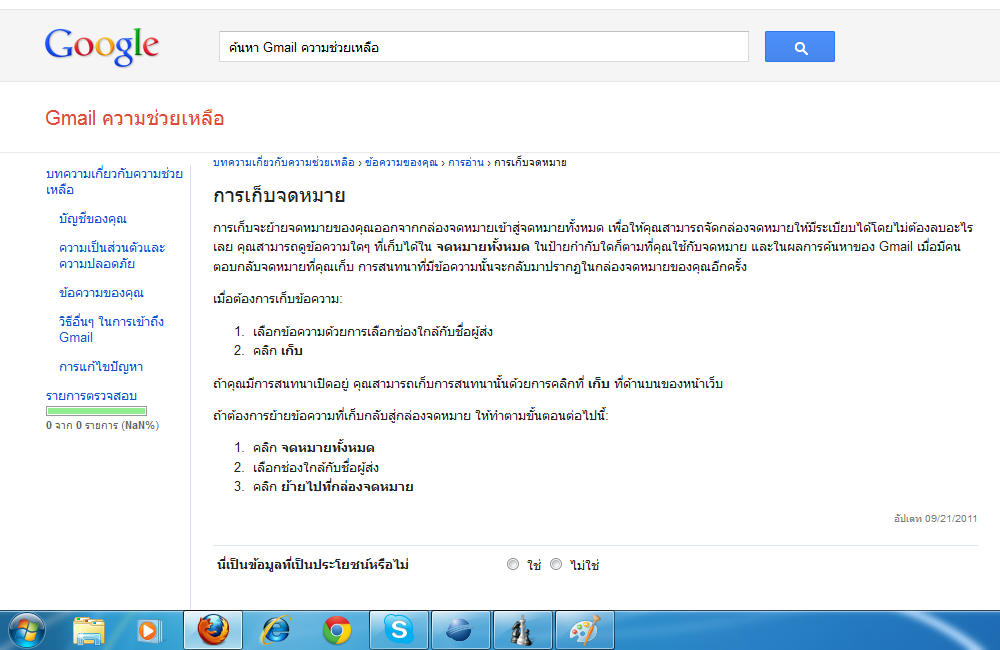Click the Google logo
The width and height of the screenshot is (1000, 650).
102,47
